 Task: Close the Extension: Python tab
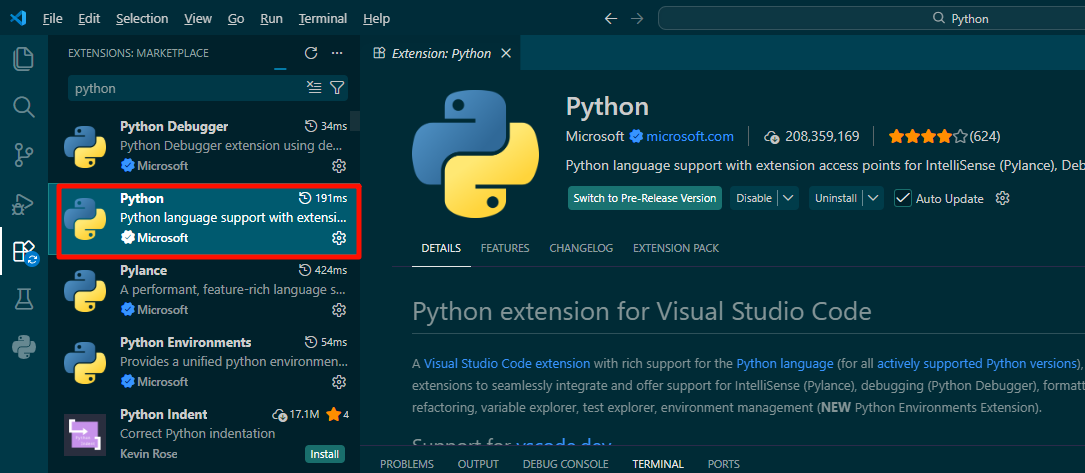(506, 53)
